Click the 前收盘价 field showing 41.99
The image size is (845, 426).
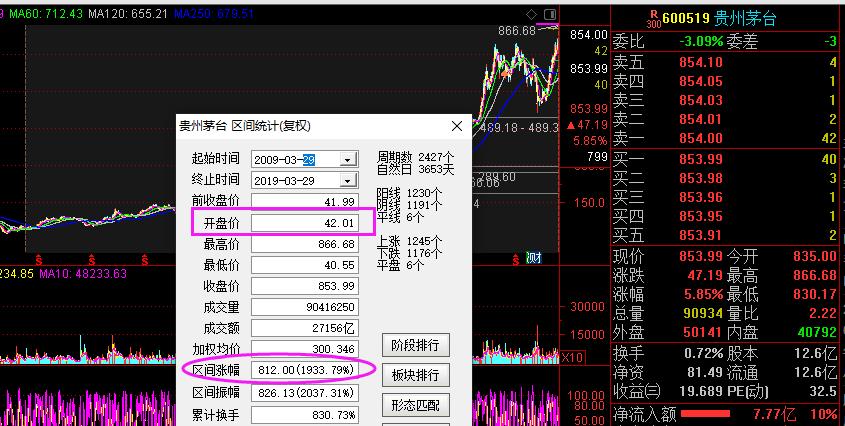[x=304, y=202]
